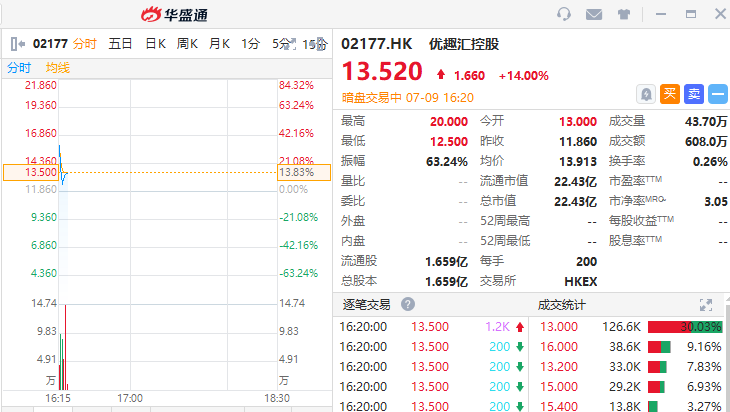Switch to 五日 chart tab
730x412 pixels.
pos(121,44)
